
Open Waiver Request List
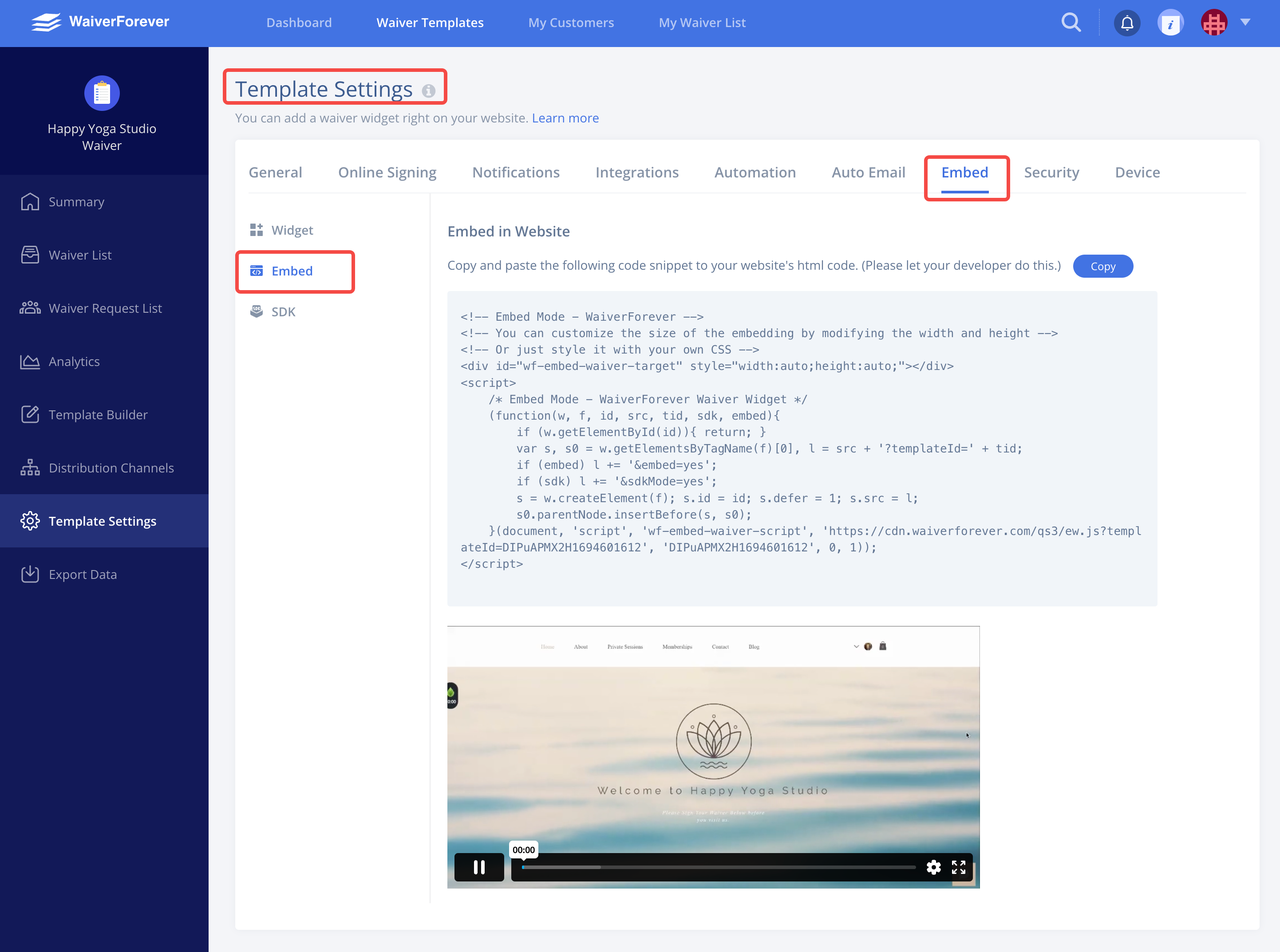pos(104,308)
